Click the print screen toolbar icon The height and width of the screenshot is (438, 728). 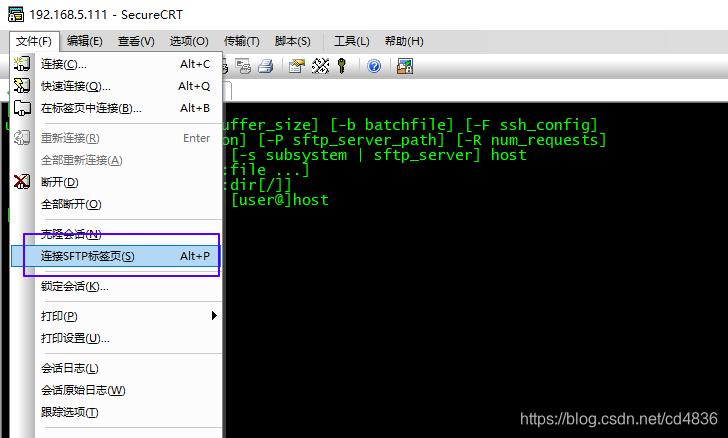(x=243, y=66)
